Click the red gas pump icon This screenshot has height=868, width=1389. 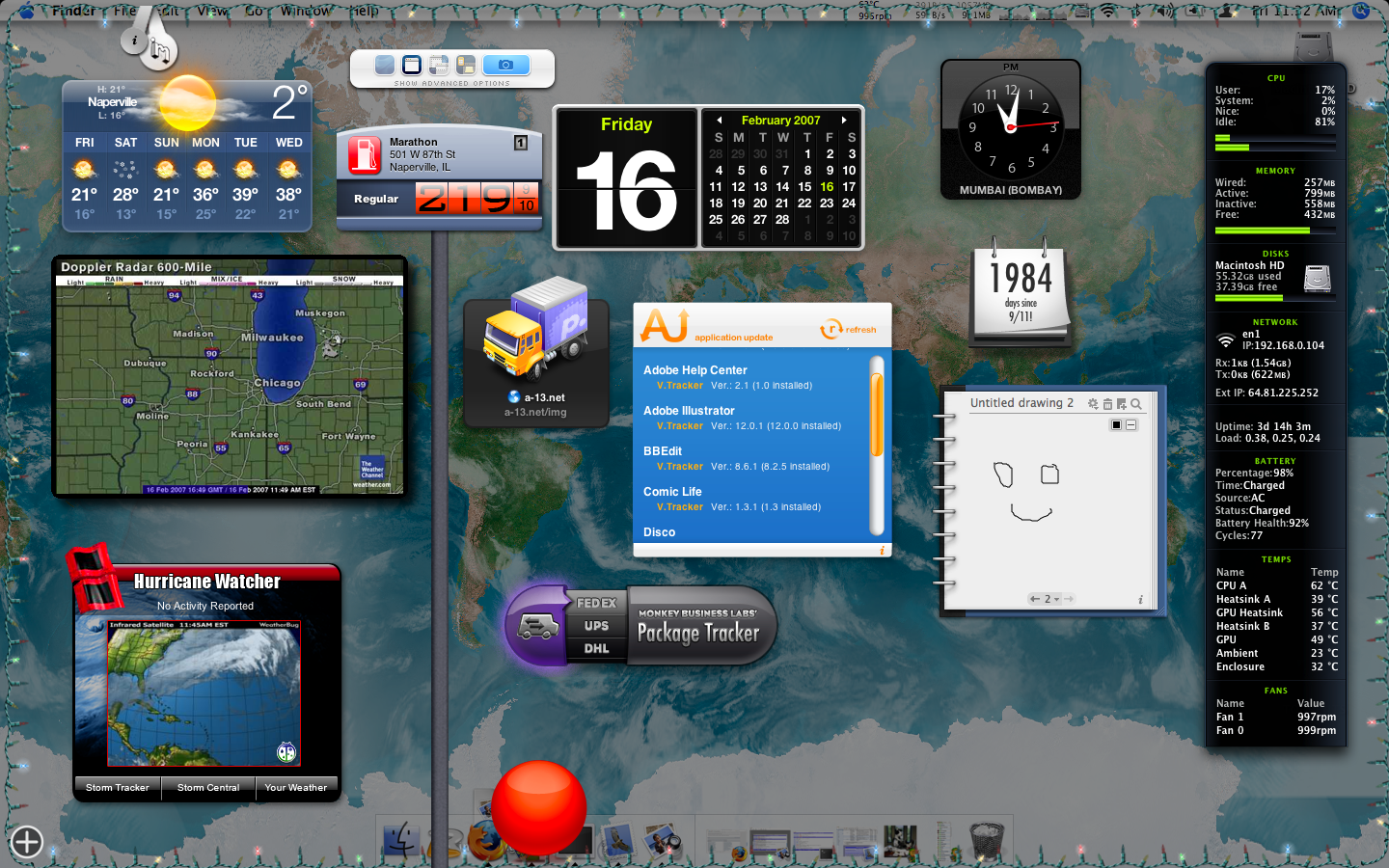pyautogui.click(x=365, y=154)
